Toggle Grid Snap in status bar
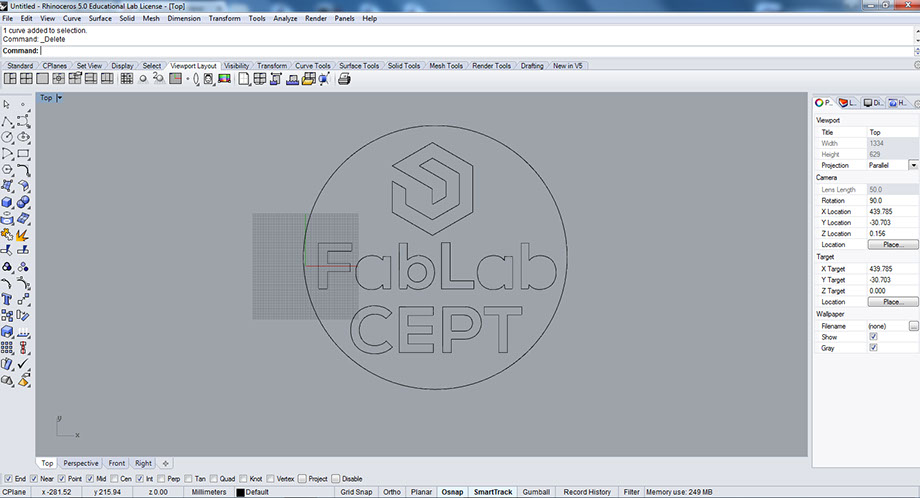 [356, 492]
